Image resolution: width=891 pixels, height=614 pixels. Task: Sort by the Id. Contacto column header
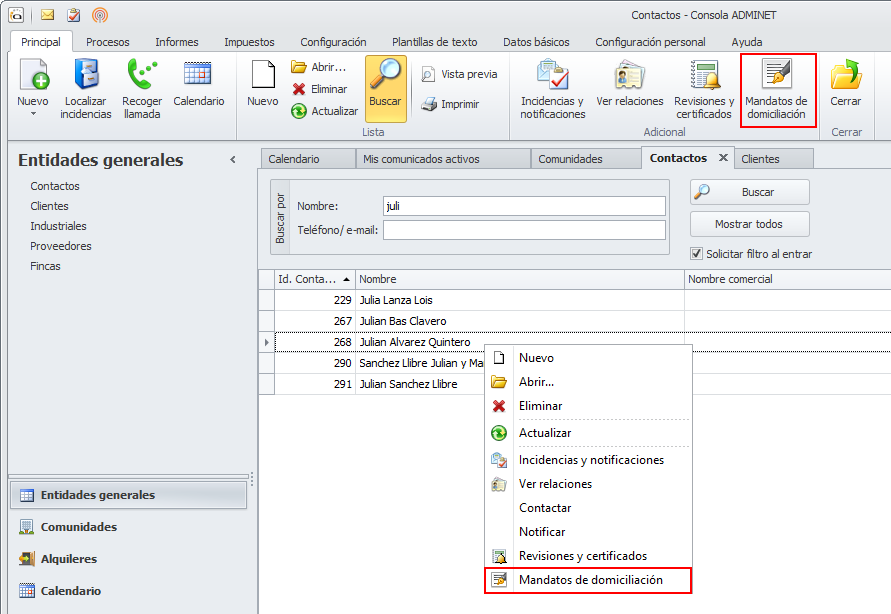[313, 279]
